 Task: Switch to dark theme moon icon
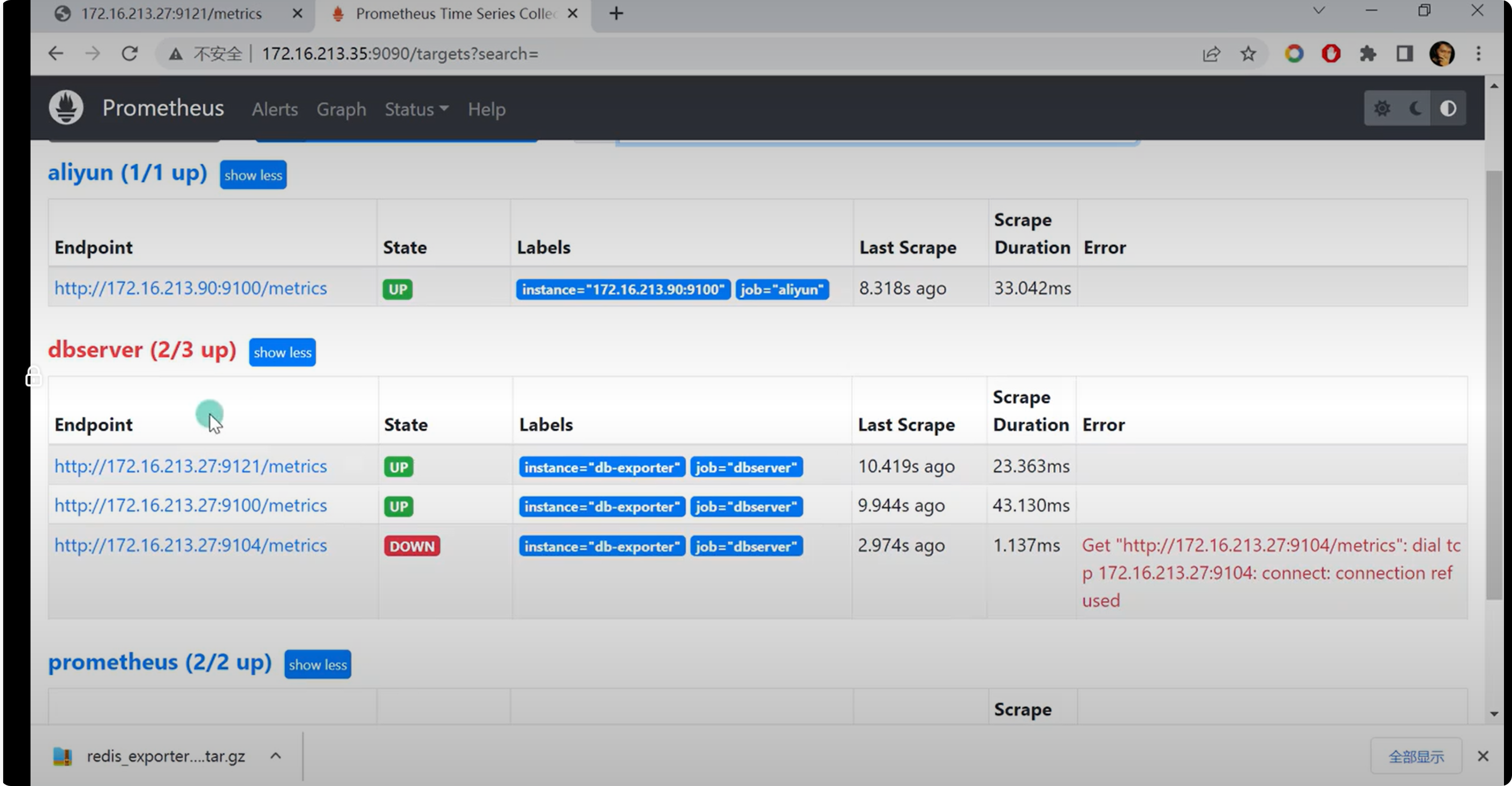(x=1415, y=109)
